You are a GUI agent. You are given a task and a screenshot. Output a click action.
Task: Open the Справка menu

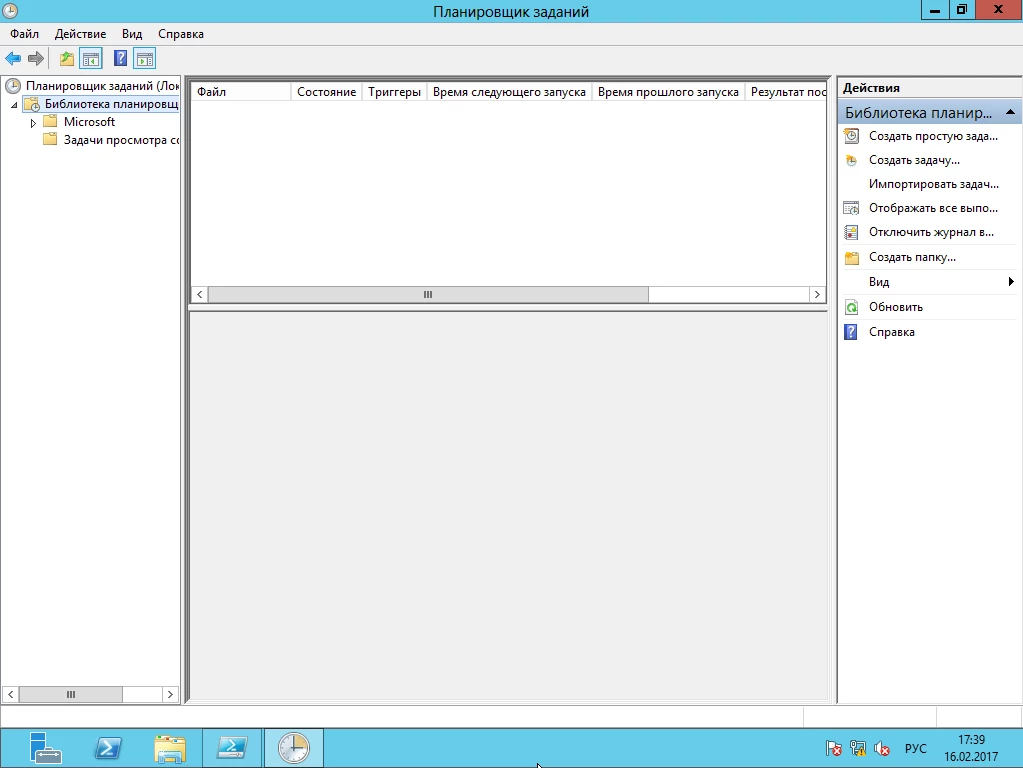[x=180, y=34]
